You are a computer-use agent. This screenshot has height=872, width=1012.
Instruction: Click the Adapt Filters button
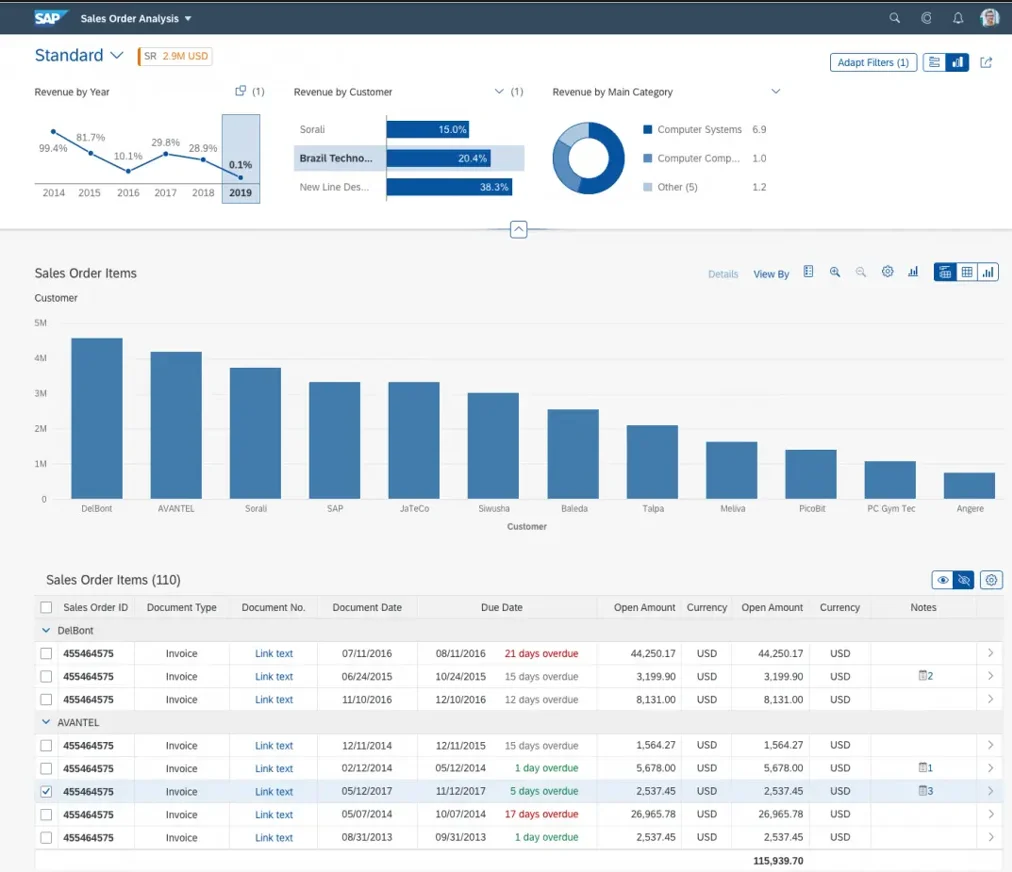(873, 62)
